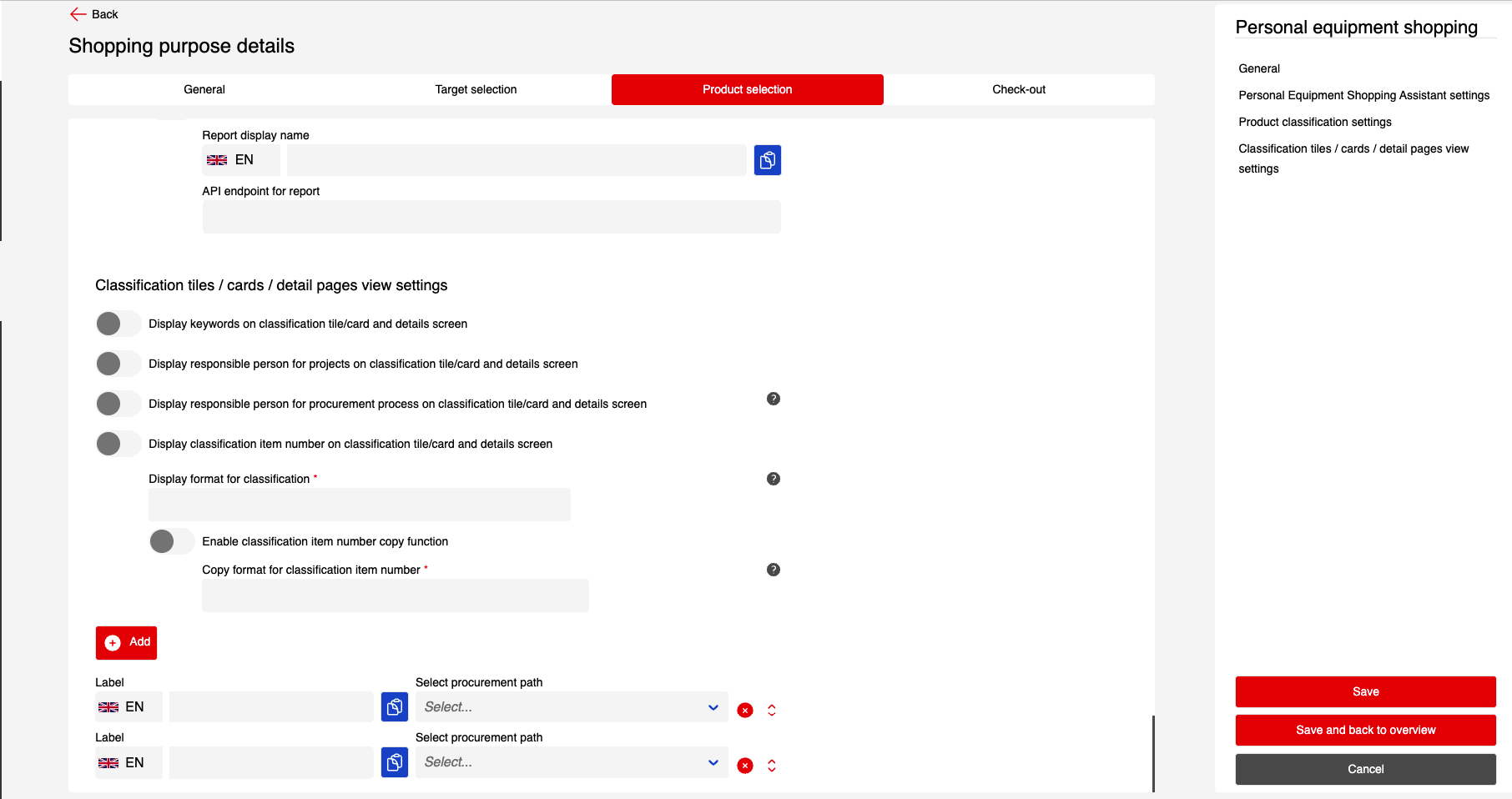
Task: Click the copy icon beside Report display name
Action: (x=767, y=160)
